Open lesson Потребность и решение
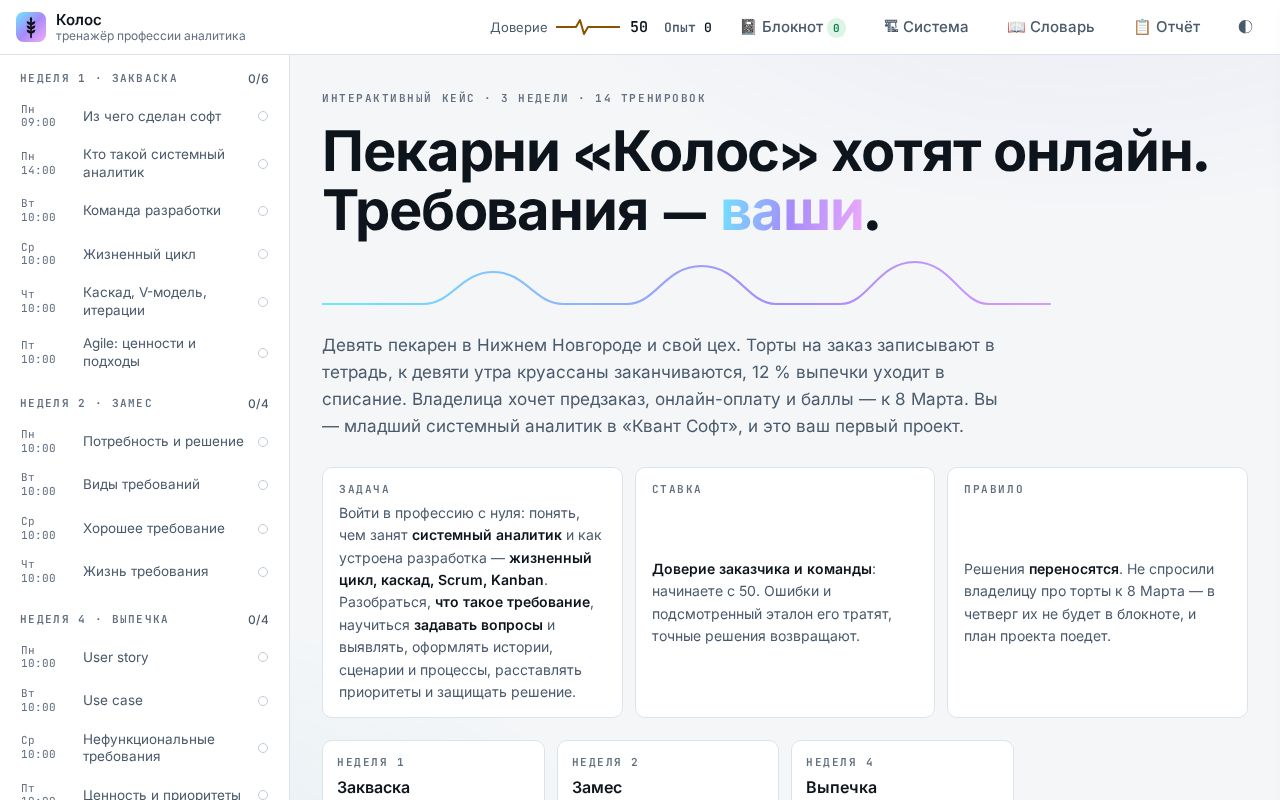This screenshot has height=800, width=1280. click(144, 441)
